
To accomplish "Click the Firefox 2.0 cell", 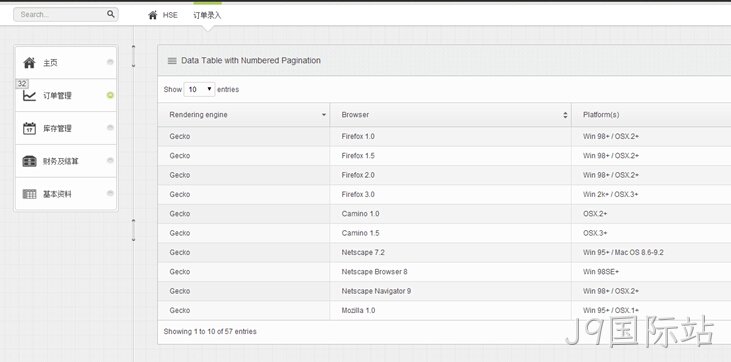I will coord(450,175).
